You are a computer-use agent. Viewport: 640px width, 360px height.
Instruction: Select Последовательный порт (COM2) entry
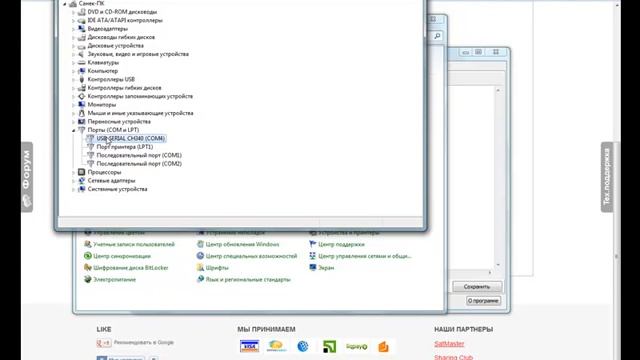pos(139,164)
